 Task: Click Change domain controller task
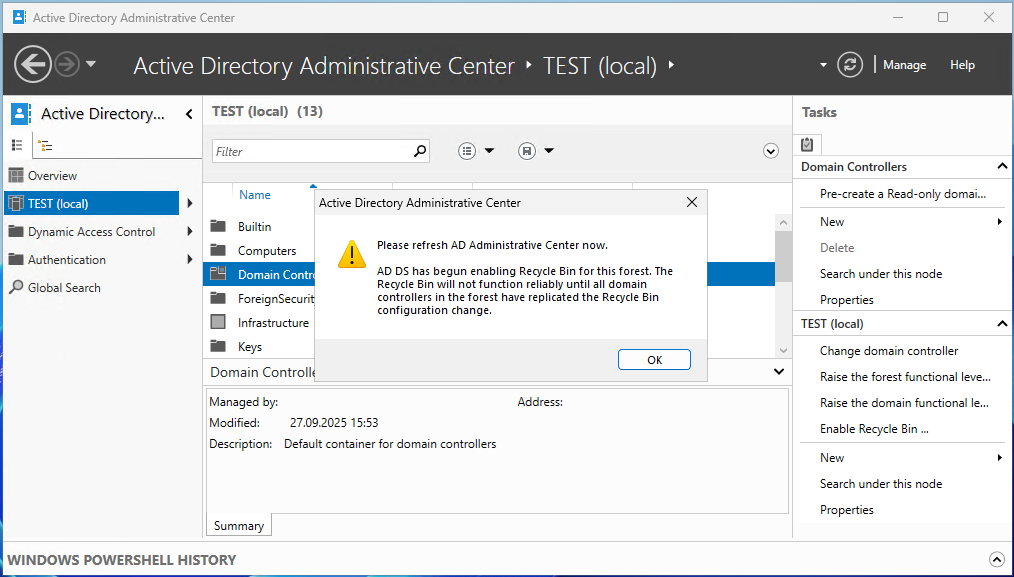click(889, 351)
